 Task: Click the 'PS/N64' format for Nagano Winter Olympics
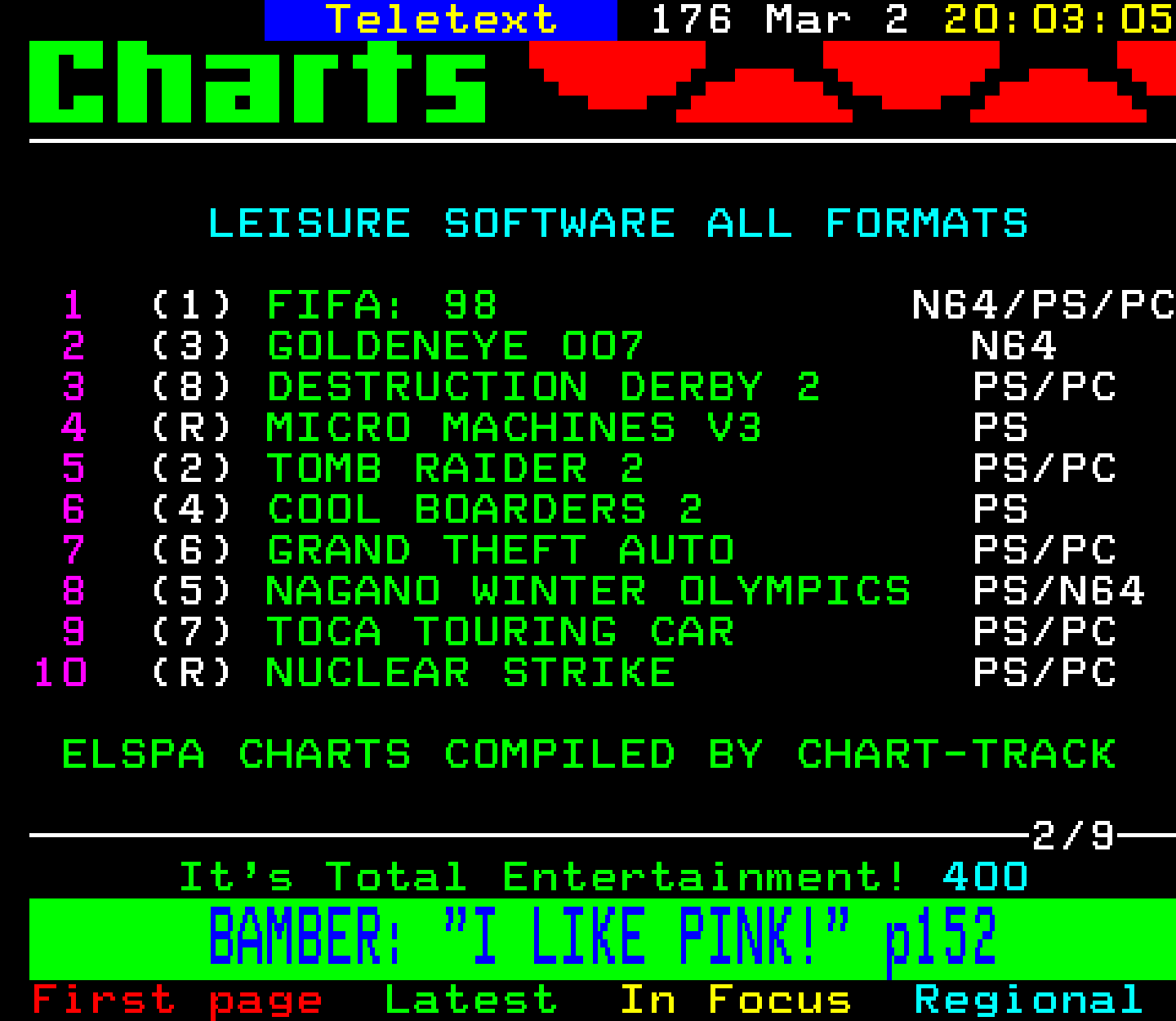1059,591
